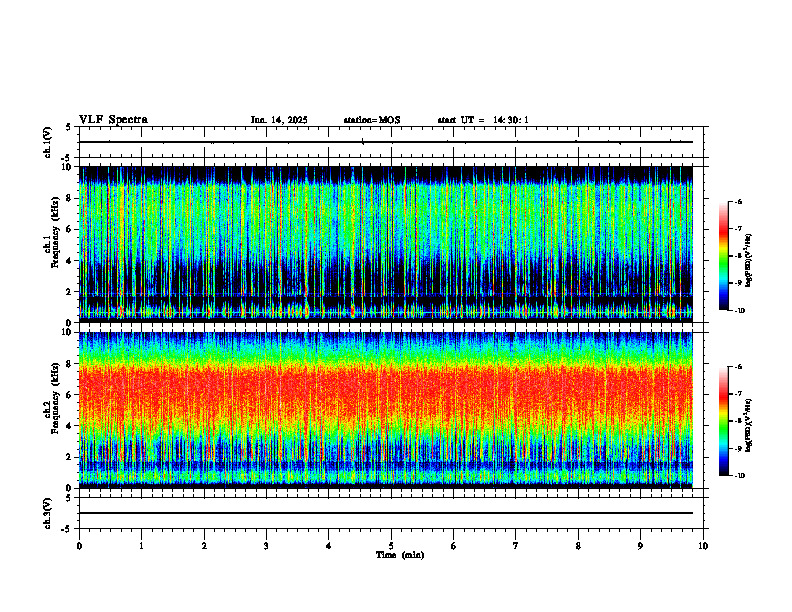Click the ch.2 color bar PSD unit label

click(749, 424)
